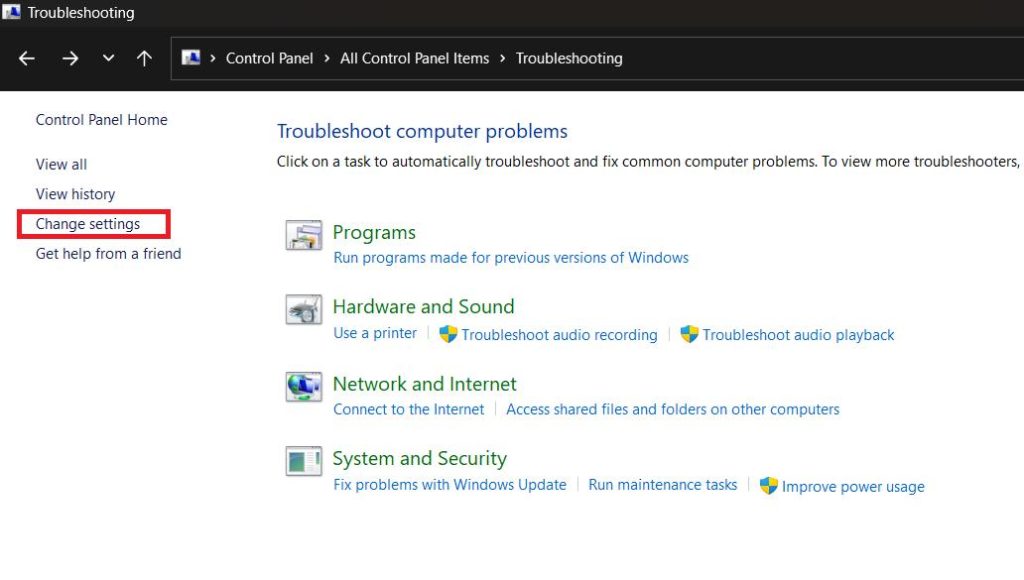Go back with the left arrow
Image resolution: width=1024 pixels, height=580 pixels.
27,58
